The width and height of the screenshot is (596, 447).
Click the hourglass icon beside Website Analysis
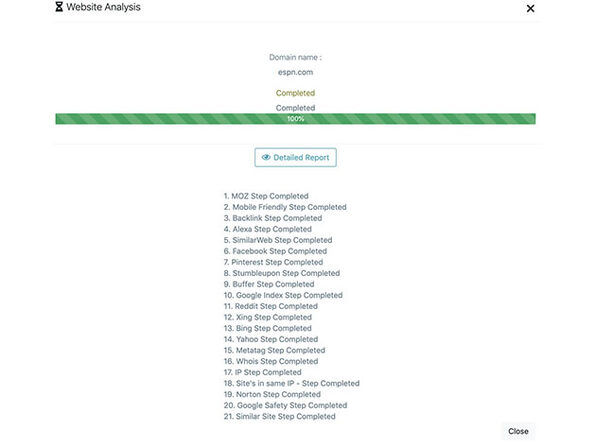pos(59,7)
